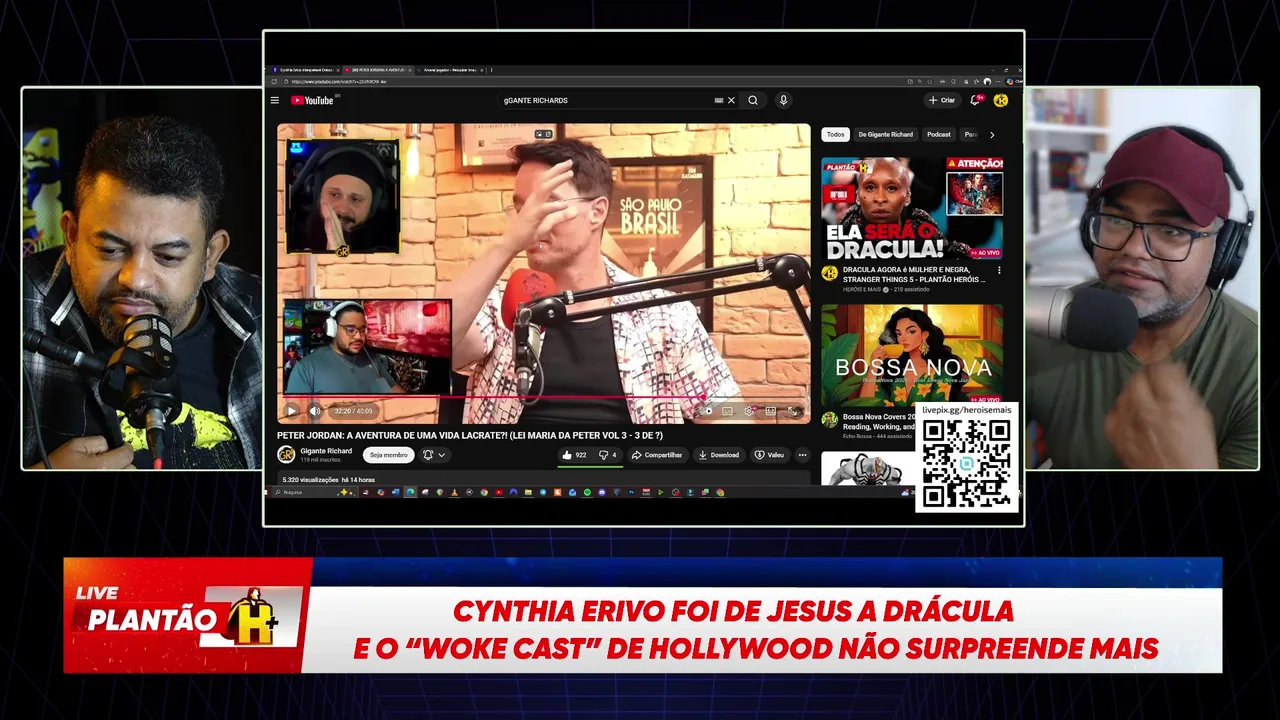Open the Edge icon in the taskbar
This screenshot has width=1280, height=720.
[410, 492]
